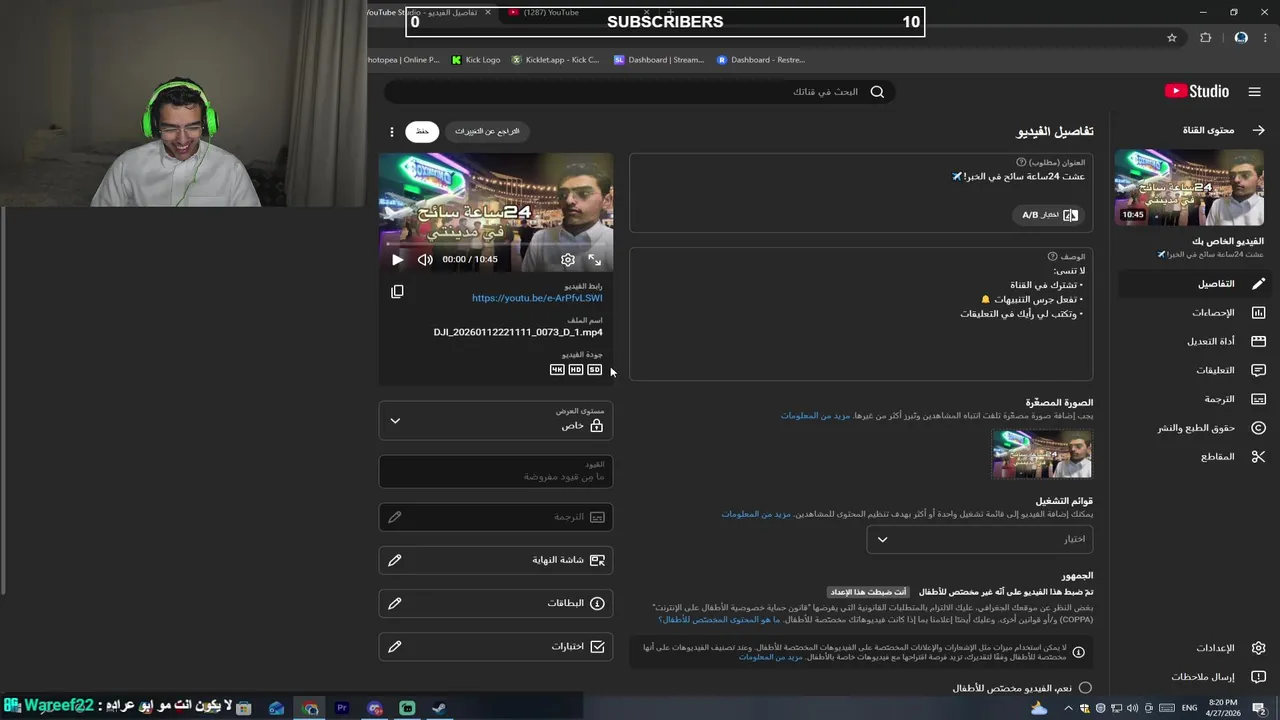Edit the subtitles pencil icon
The image size is (1280, 720).
(x=395, y=517)
